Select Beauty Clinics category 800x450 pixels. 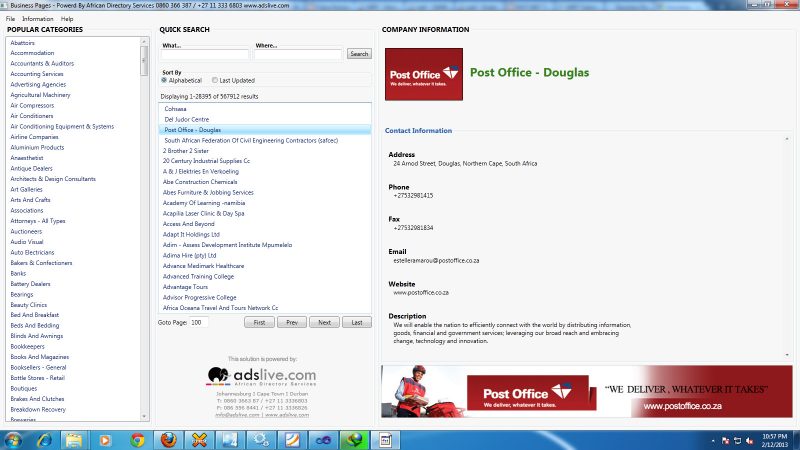coord(29,305)
